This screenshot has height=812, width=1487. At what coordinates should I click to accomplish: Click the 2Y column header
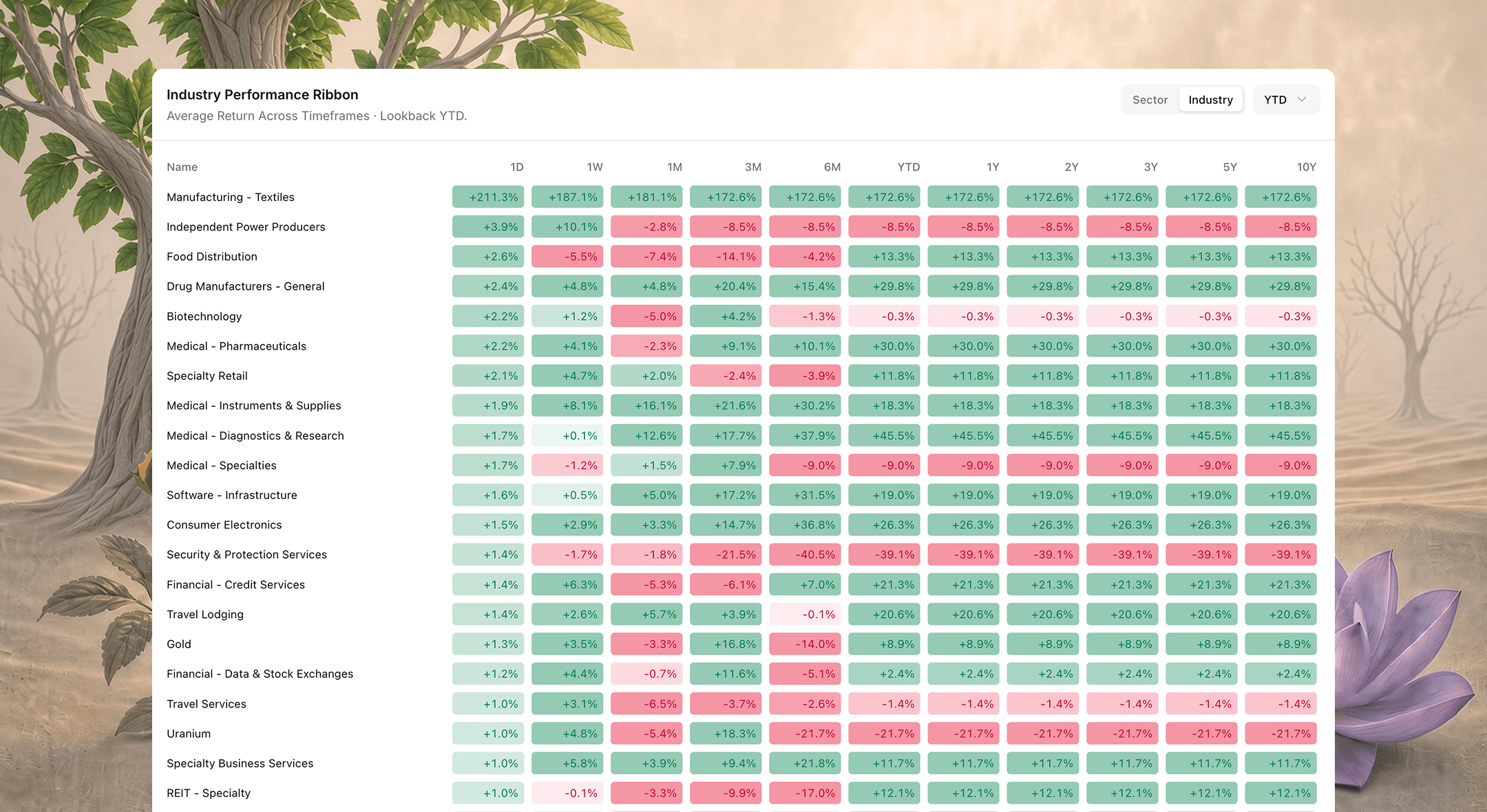(1071, 167)
